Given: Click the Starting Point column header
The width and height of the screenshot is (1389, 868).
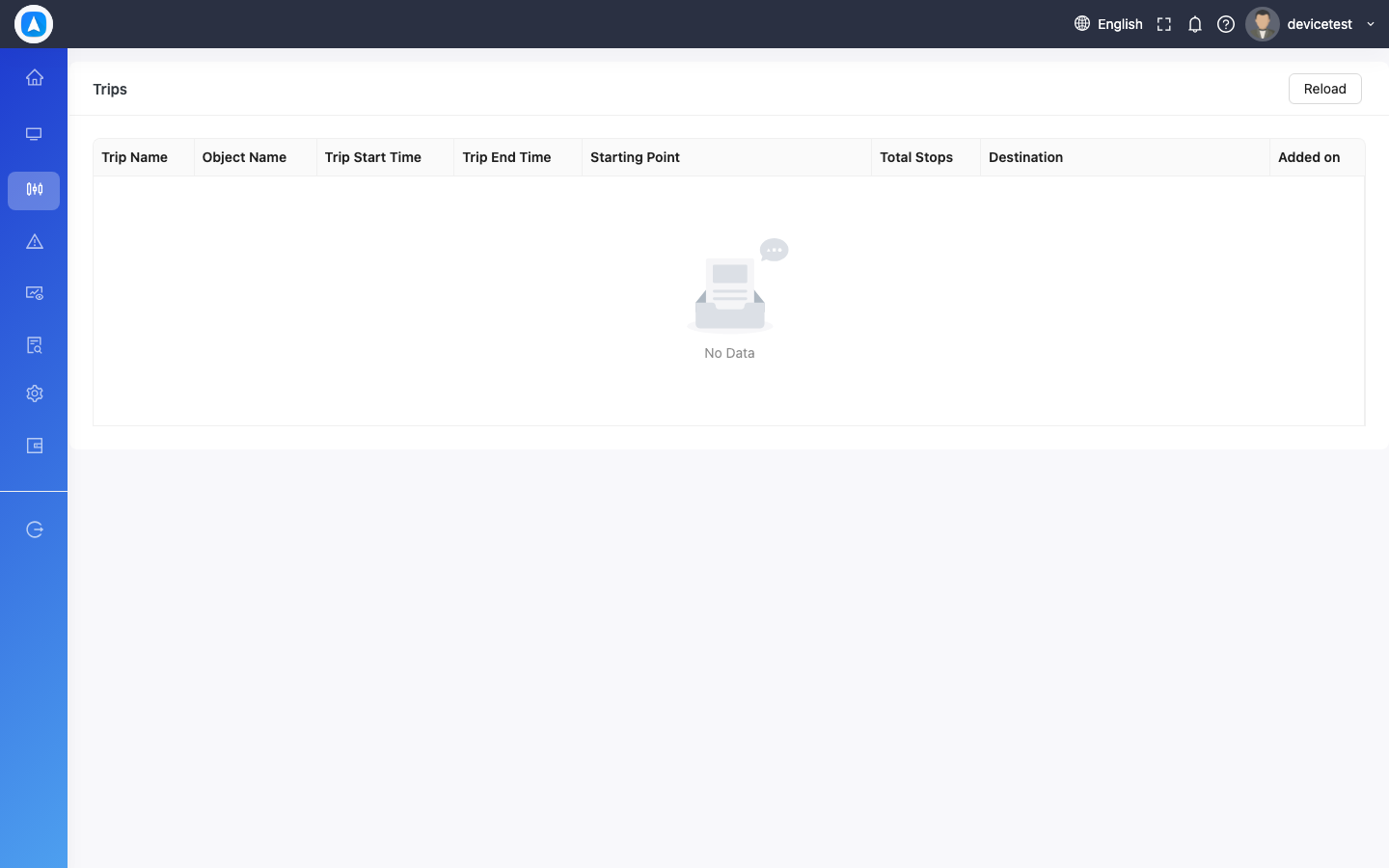Looking at the screenshot, I should pyautogui.click(x=726, y=157).
